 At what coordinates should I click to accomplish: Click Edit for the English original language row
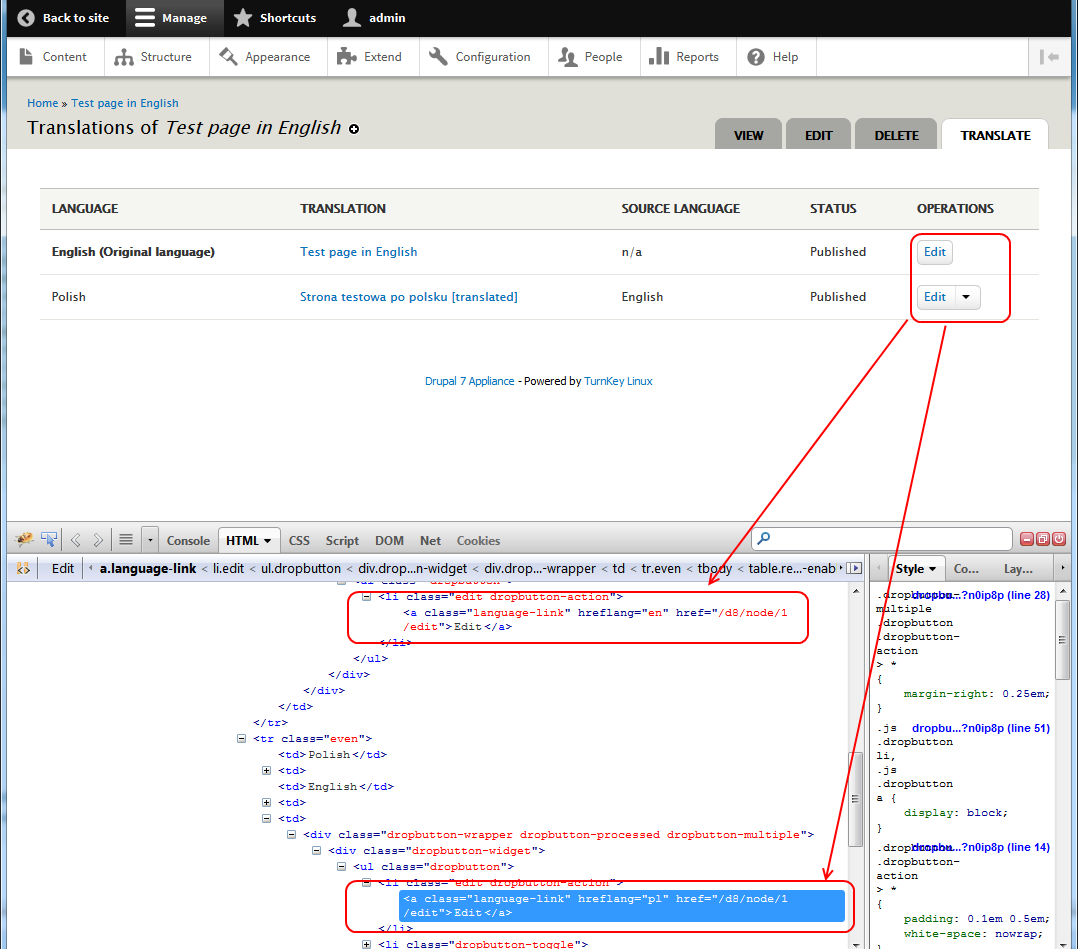click(x=934, y=252)
